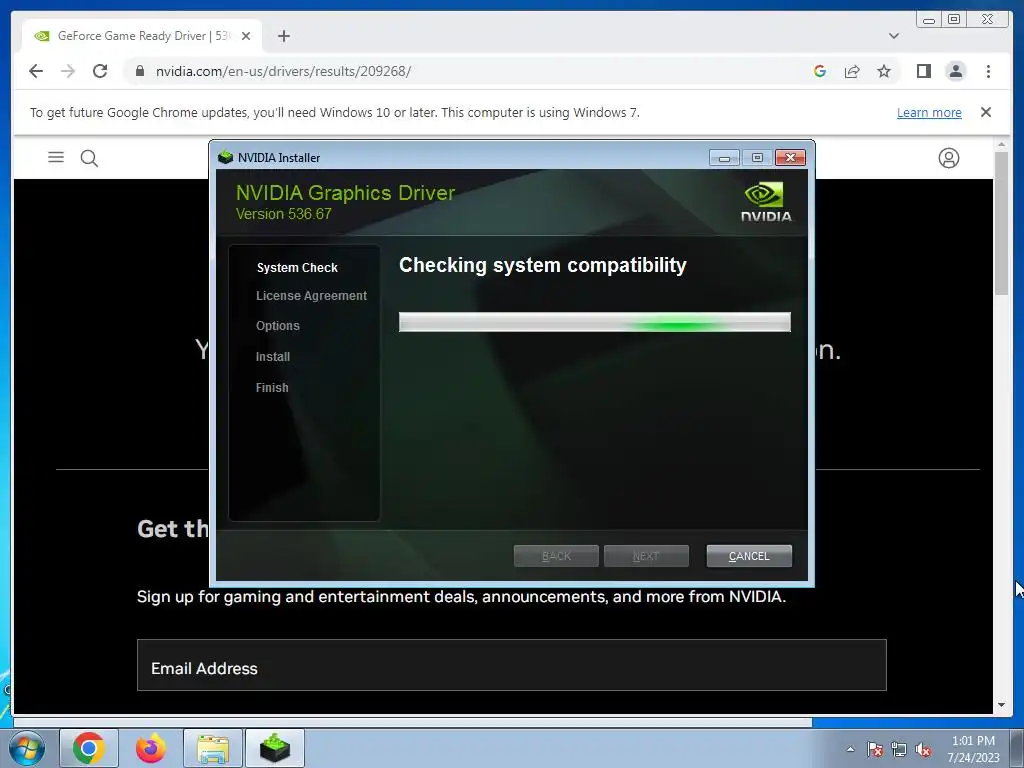Bookmark this page with the star
1024x768 pixels.
(884, 71)
